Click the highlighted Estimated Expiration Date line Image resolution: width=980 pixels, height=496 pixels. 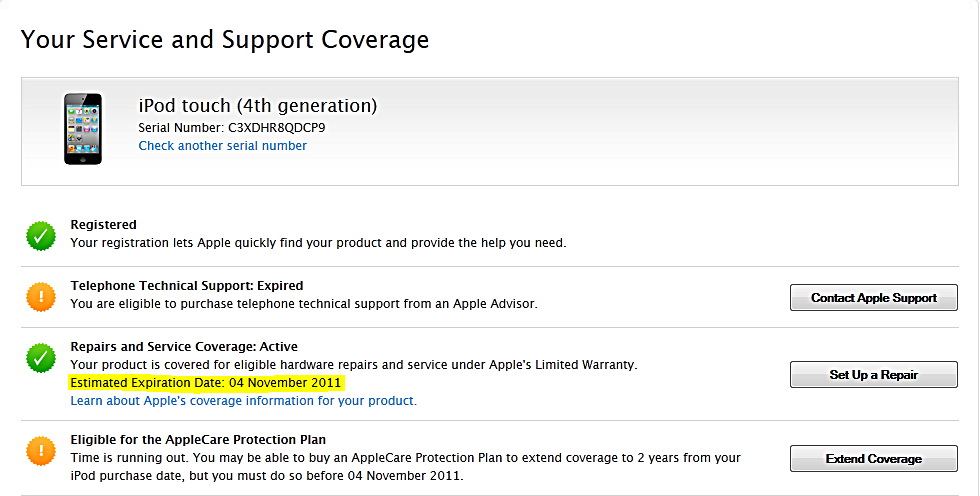(x=206, y=383)
